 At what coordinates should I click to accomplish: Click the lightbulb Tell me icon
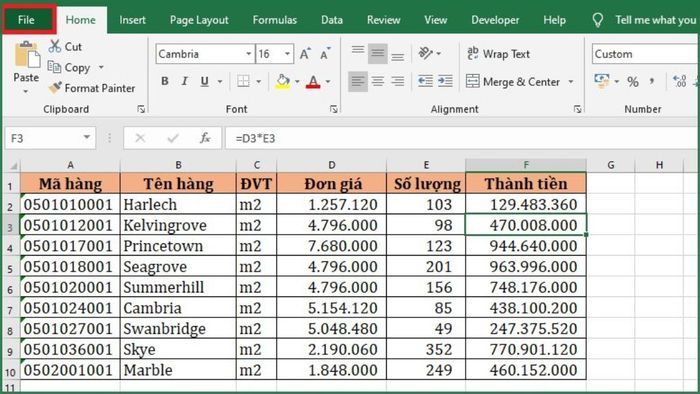(597, 20)
